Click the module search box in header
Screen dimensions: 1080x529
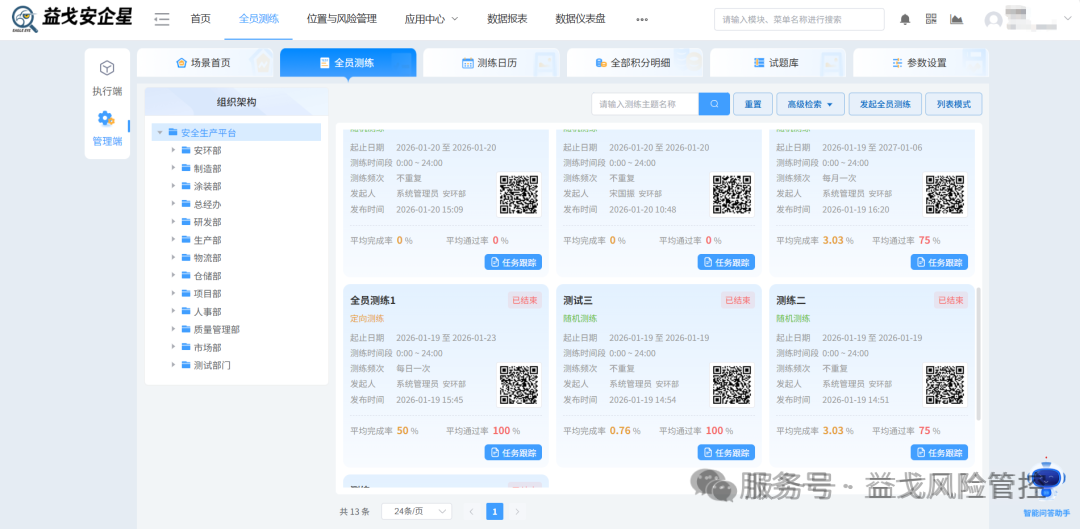tap(799, 19)
